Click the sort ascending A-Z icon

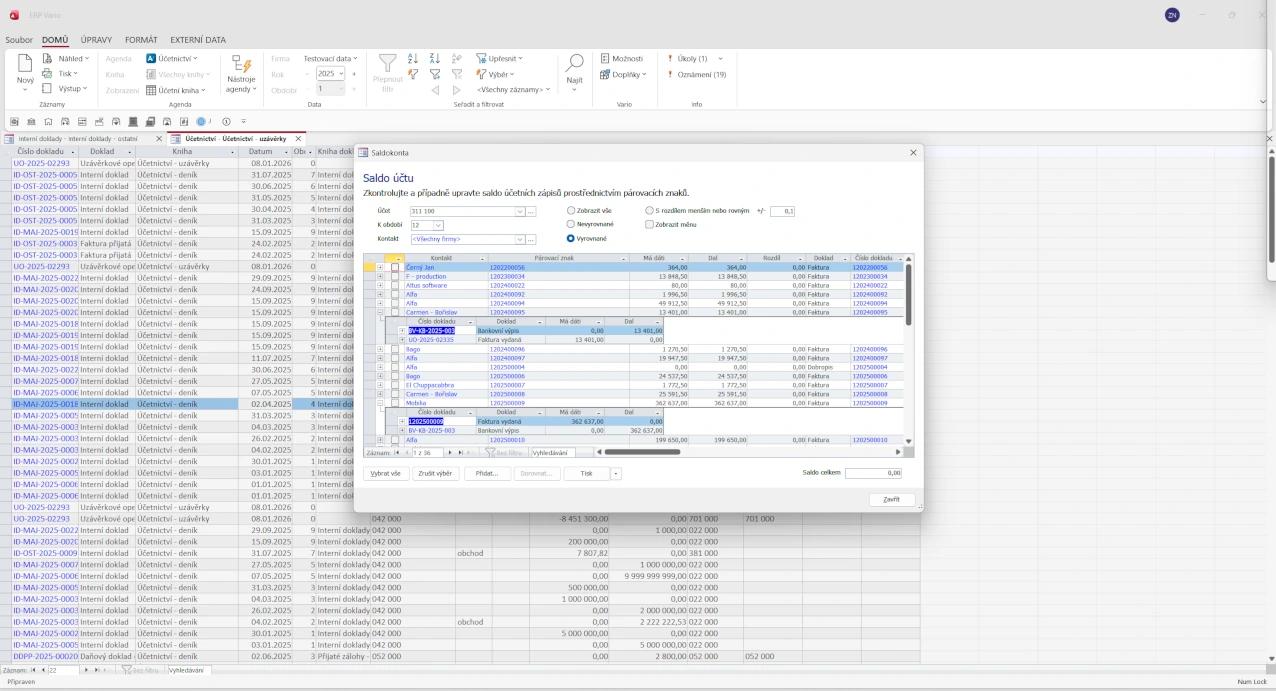[x=413, y=59]
